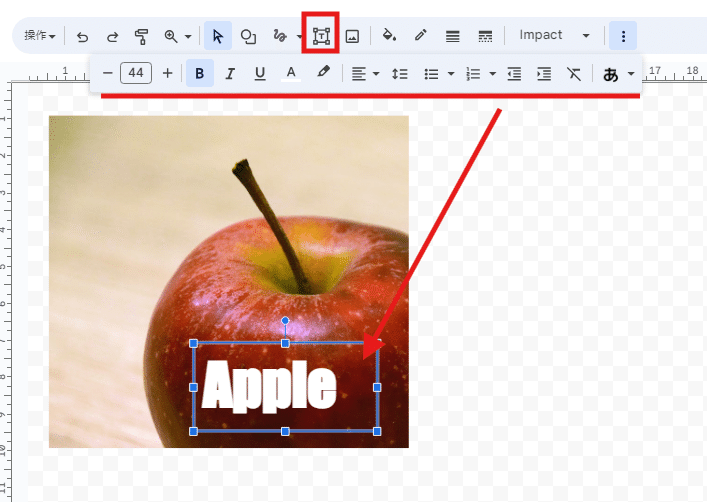The width and height of the screenshot is (707, 502).
Task: Apply a numbered list
Action: (x=473, y=74)
